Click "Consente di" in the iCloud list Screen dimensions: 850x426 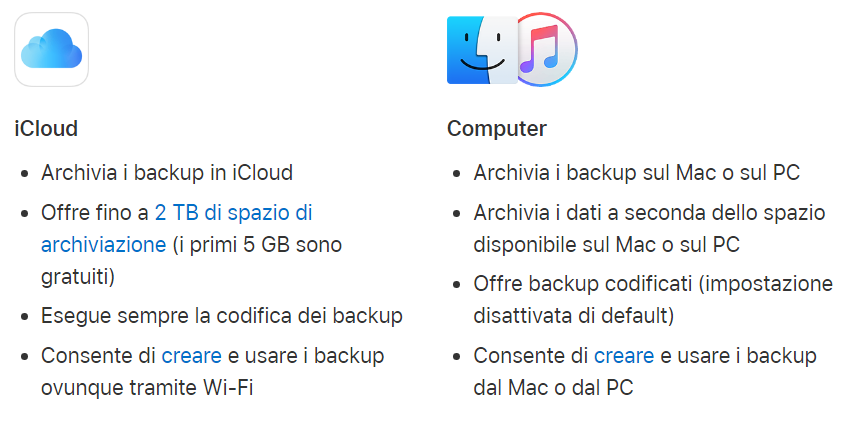click(x=98, y=356)
